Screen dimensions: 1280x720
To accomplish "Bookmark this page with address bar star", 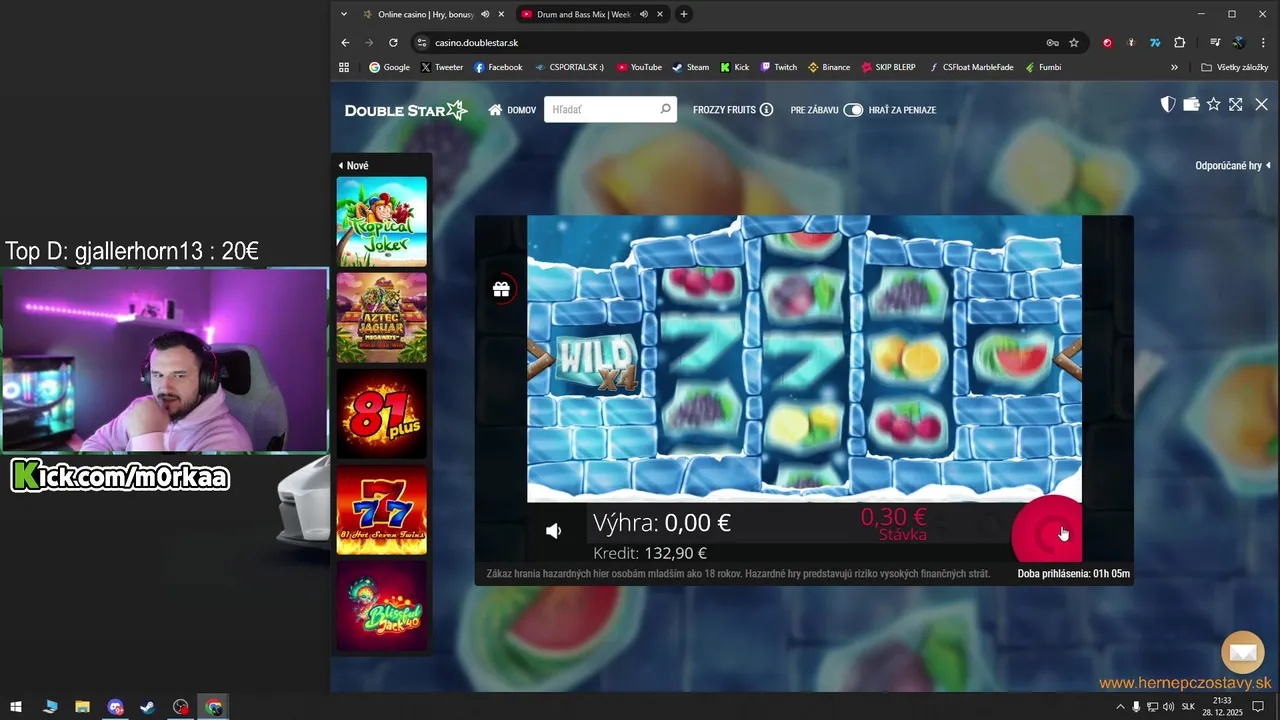I will pos(1074,43).
